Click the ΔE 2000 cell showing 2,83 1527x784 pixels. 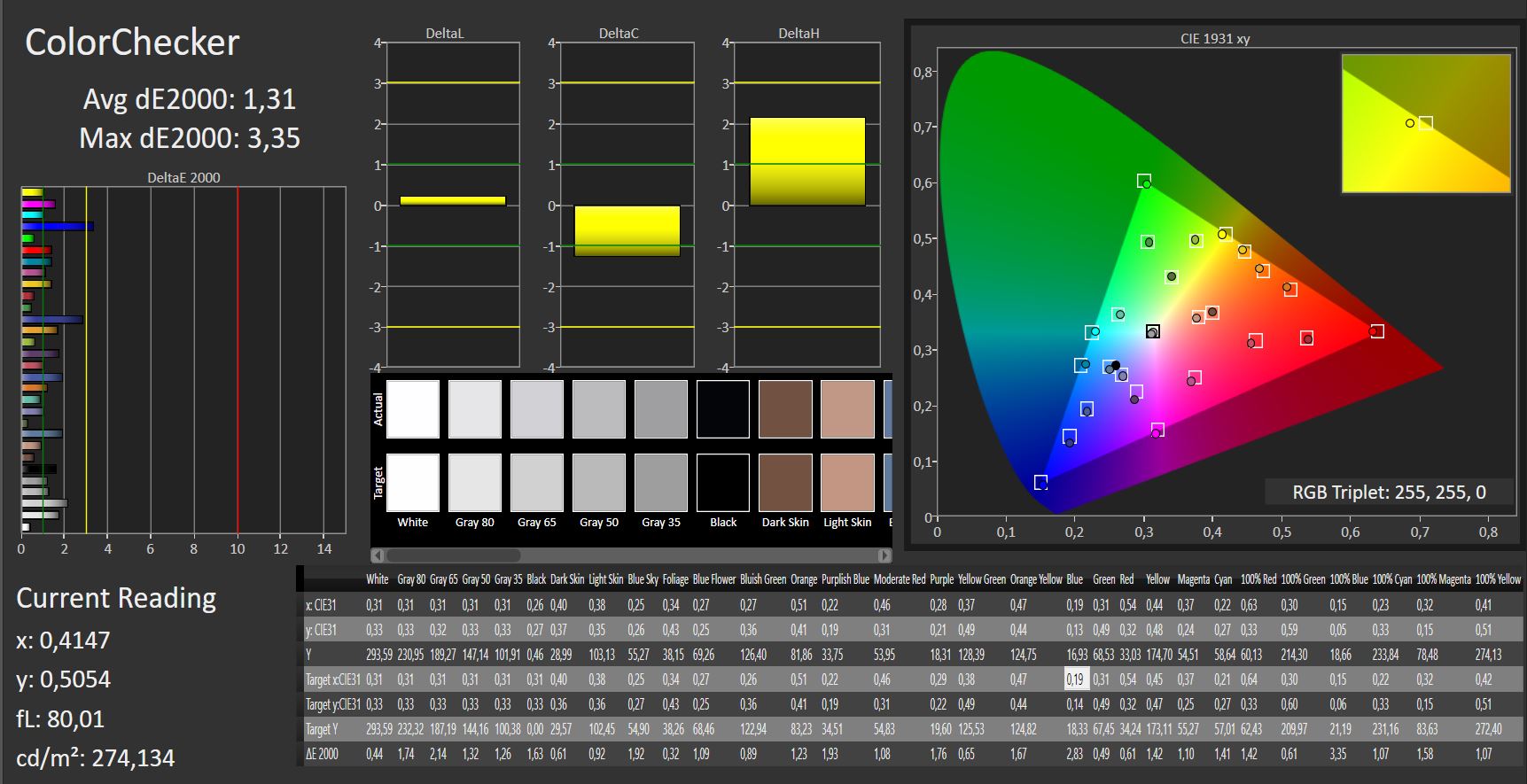tap(1074, 754)
